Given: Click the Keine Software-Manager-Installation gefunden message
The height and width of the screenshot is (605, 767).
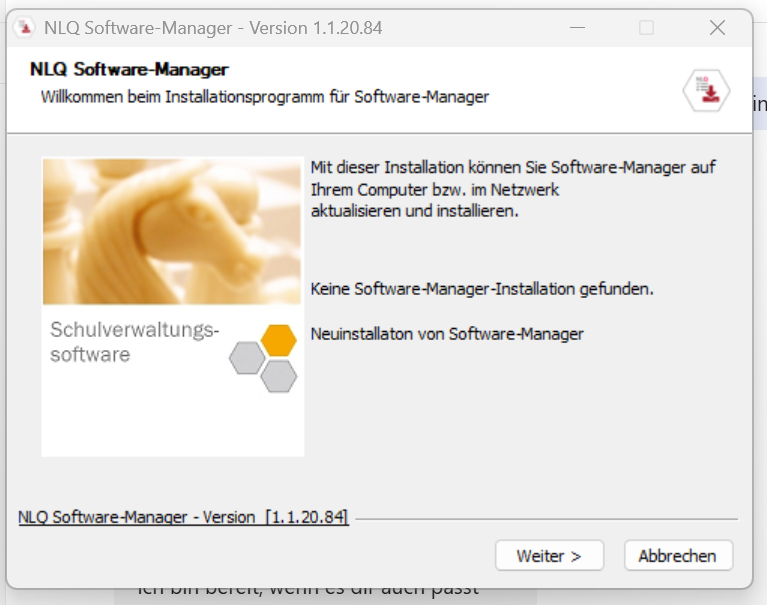Looking at the screenshot, I should [482, 289].
